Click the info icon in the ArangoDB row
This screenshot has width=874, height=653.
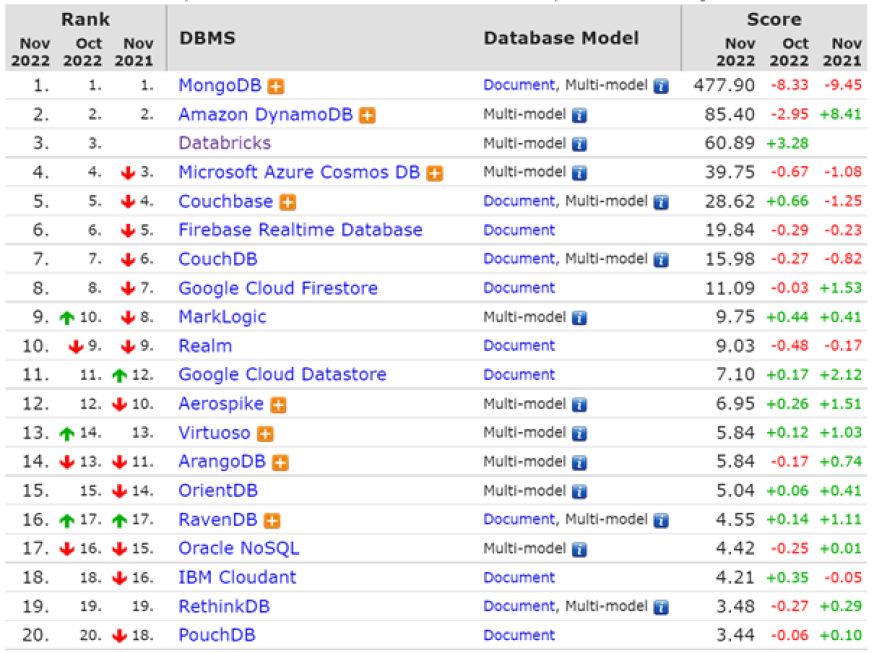point(579,462)
